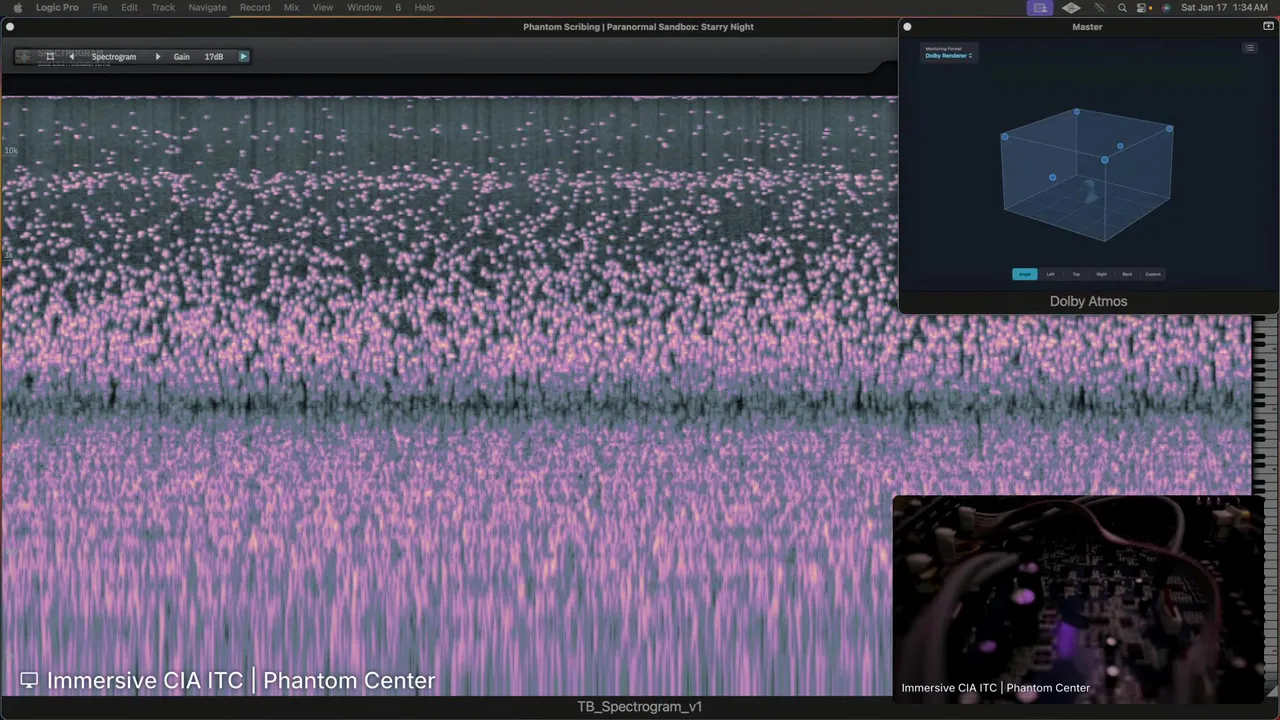Click the speaker node at the room's front top corner

(1105, 159)
